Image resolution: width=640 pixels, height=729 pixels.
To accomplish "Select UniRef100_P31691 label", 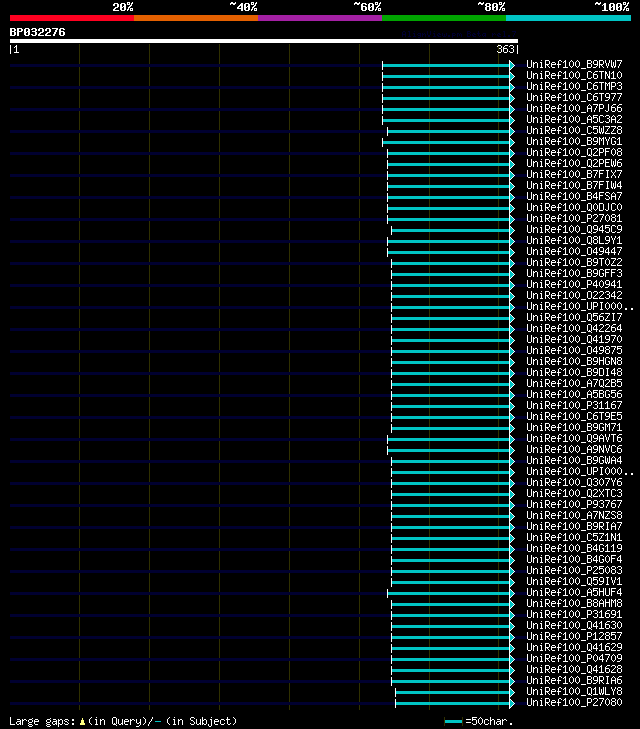I will 574,615.
